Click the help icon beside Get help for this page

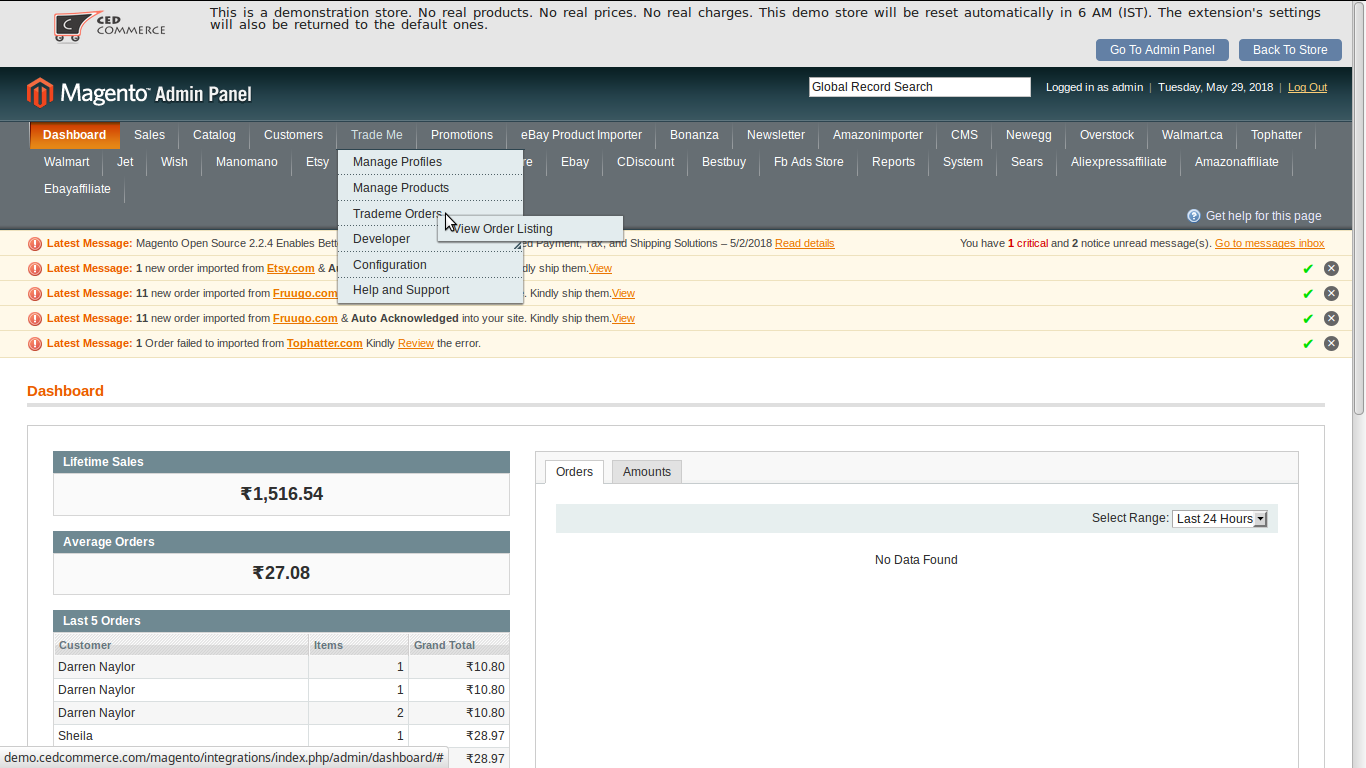[1194, 216]
